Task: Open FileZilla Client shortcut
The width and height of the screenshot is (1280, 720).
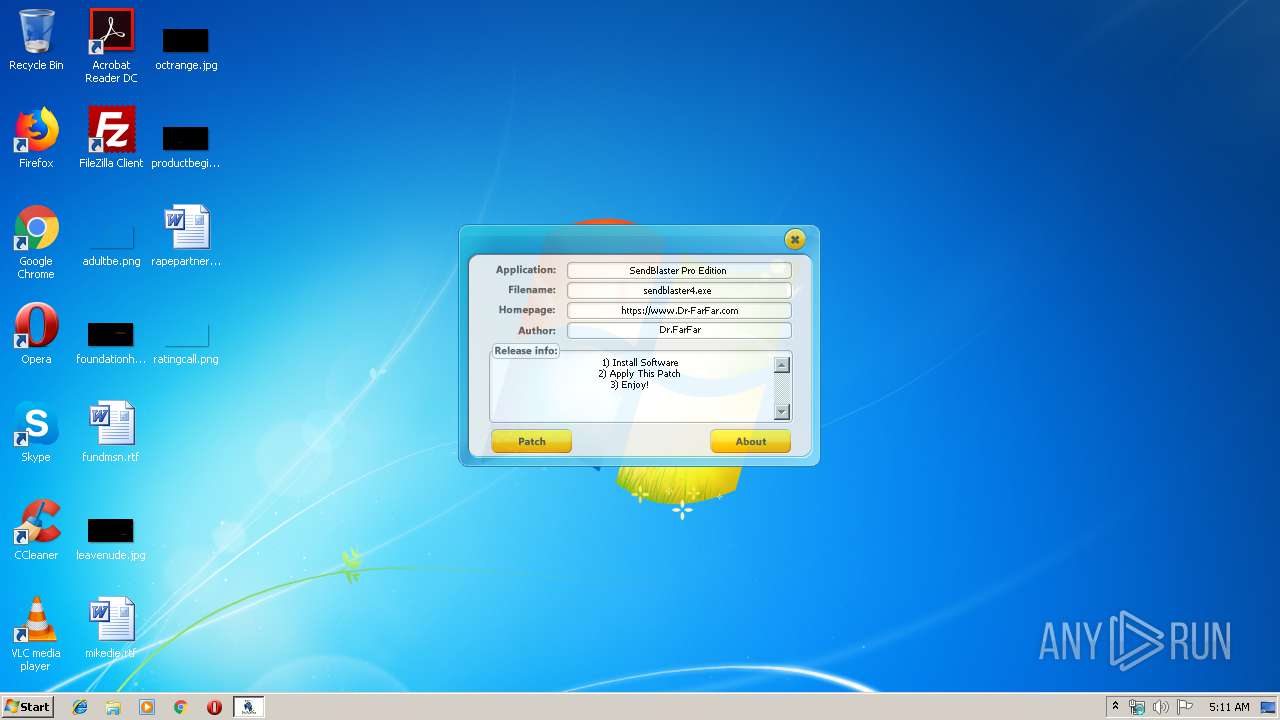Action: coord(111,138)
